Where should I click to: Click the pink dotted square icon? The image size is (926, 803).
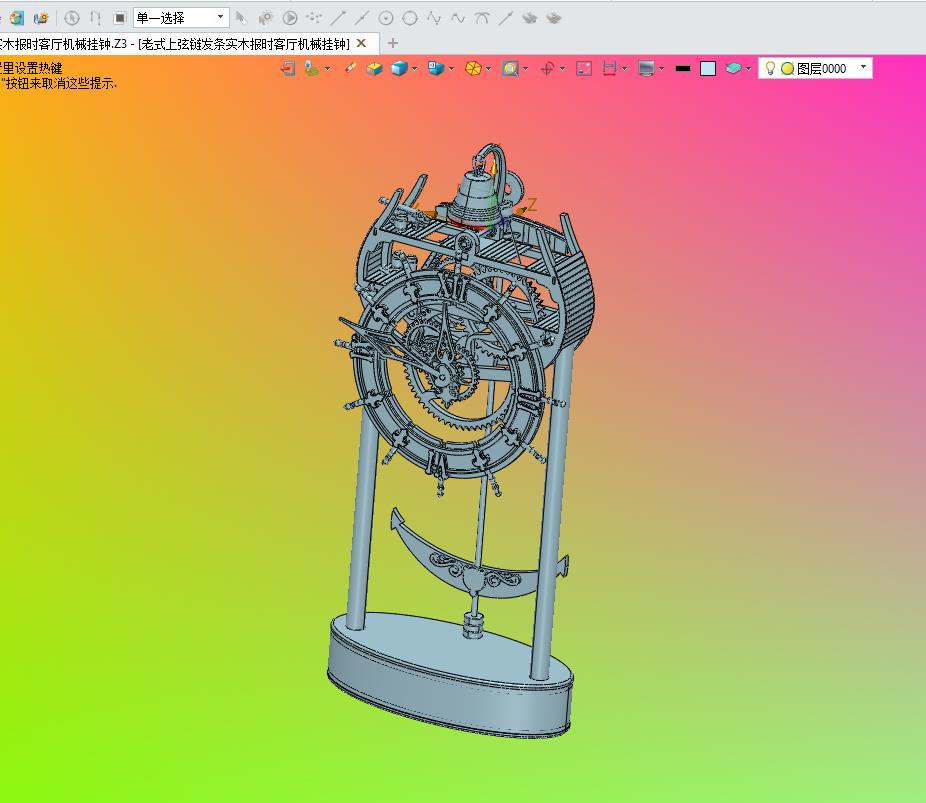tap(583, 68)
